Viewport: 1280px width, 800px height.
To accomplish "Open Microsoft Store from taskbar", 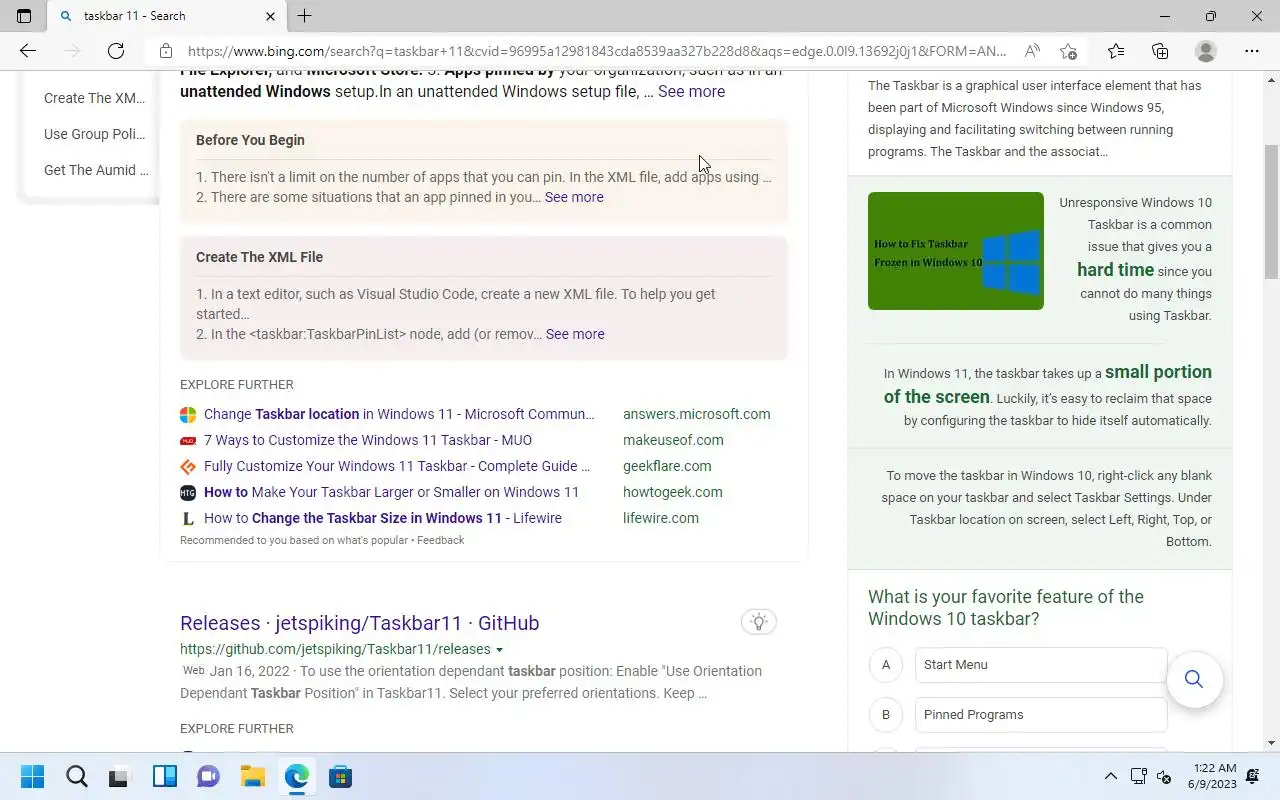I will (340, 777).
